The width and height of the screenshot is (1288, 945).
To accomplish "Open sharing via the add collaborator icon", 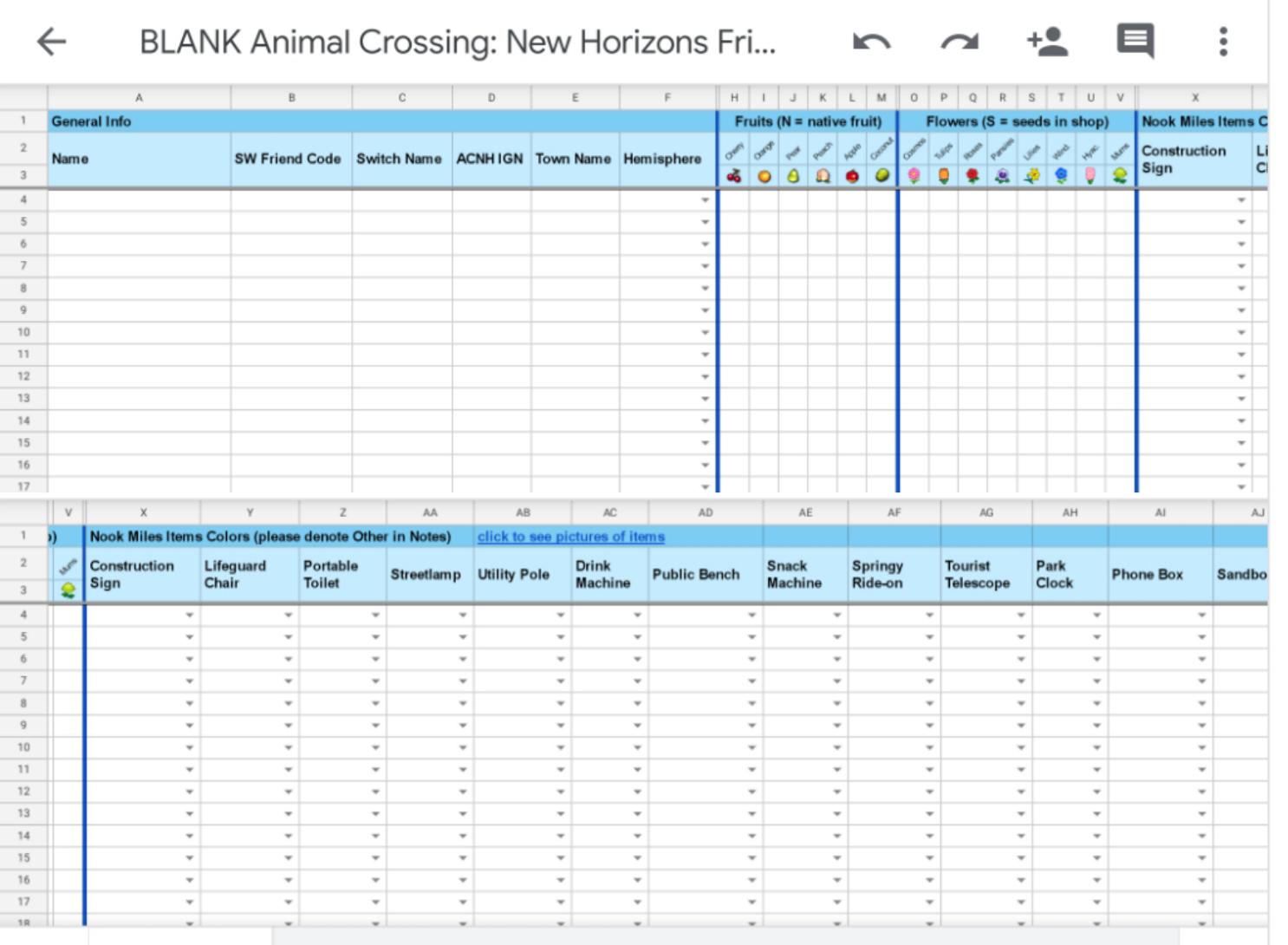I will click(1046, 41).
